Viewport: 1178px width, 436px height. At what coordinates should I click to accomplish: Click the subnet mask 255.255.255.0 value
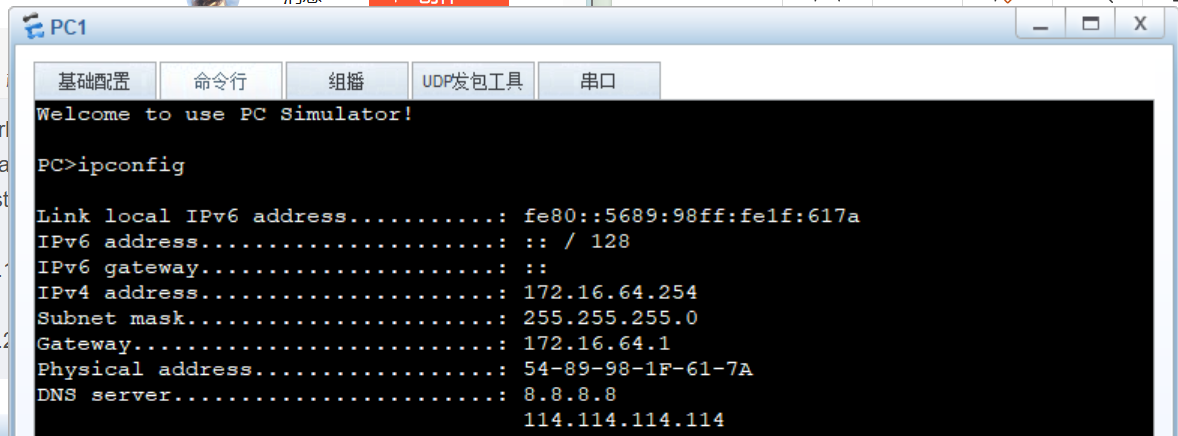click(x=611, y=318)
